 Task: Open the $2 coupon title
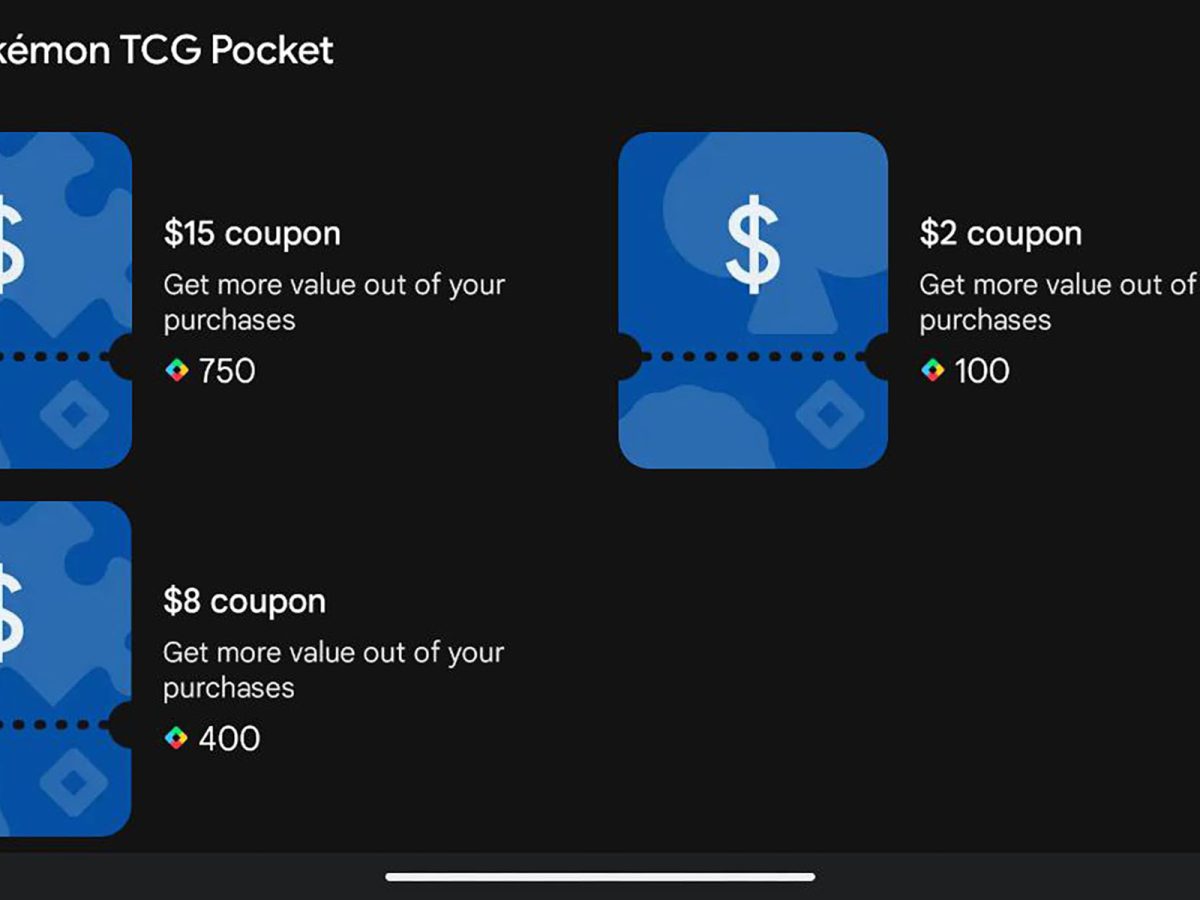pos(1000,234)
